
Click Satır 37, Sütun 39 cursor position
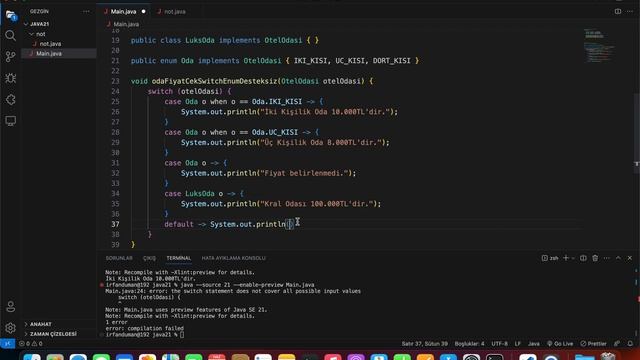pos(424,344)
